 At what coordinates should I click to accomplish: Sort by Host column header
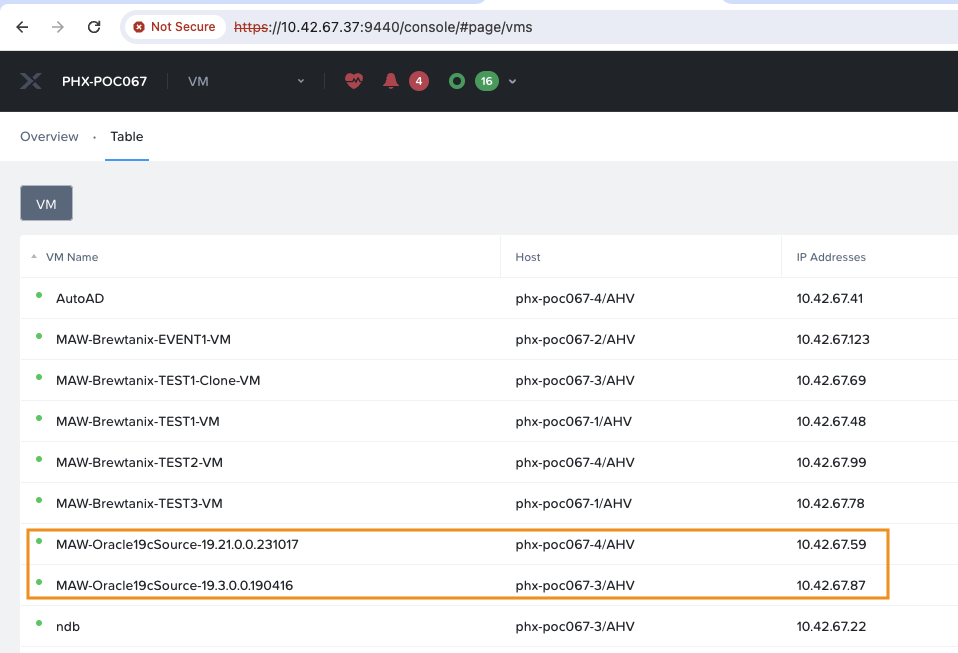point(528,257)
